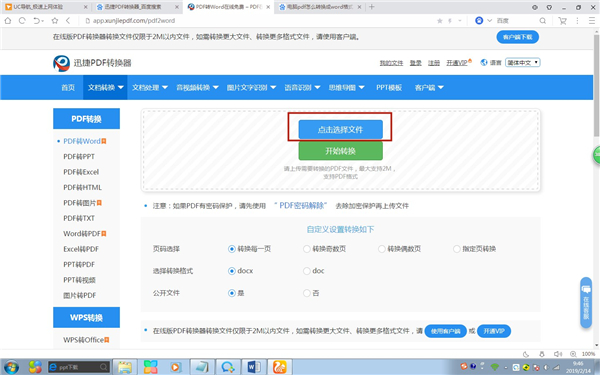600x375 pixels.
Task: Expand the 图片文字识别 nav dropdown
Action: [x=251, y=88]
